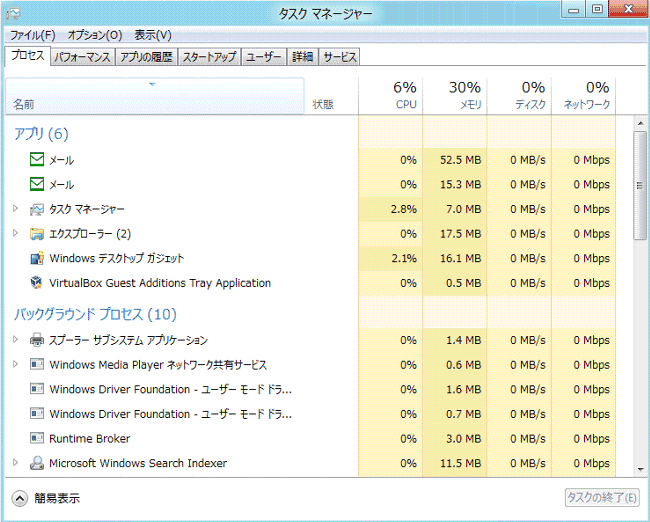Click the VirtualBox Guest Additions icon
Viewport: 650px width, 522px height.
coord(37,283)
